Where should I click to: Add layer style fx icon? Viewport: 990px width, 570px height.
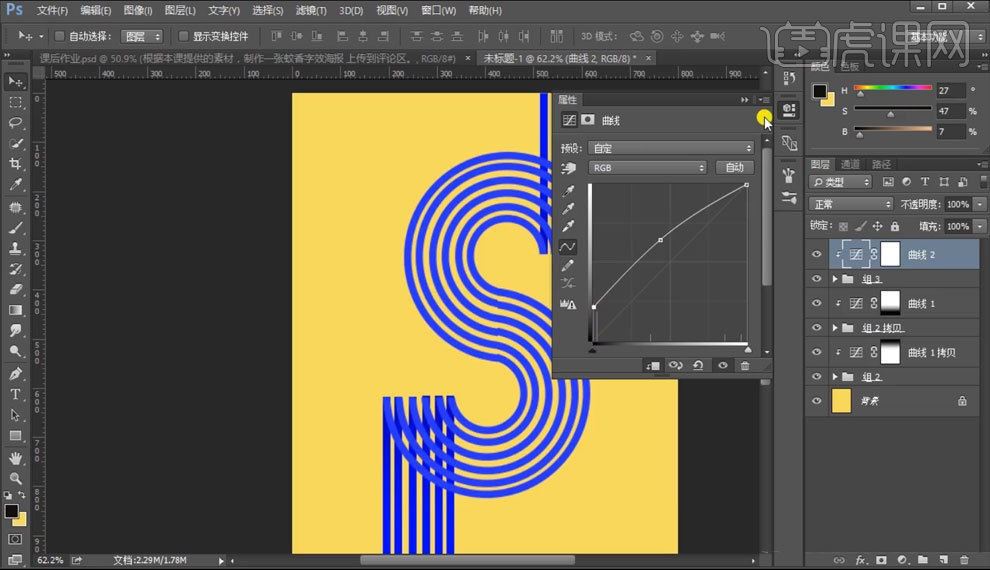[x=861, y=560]
